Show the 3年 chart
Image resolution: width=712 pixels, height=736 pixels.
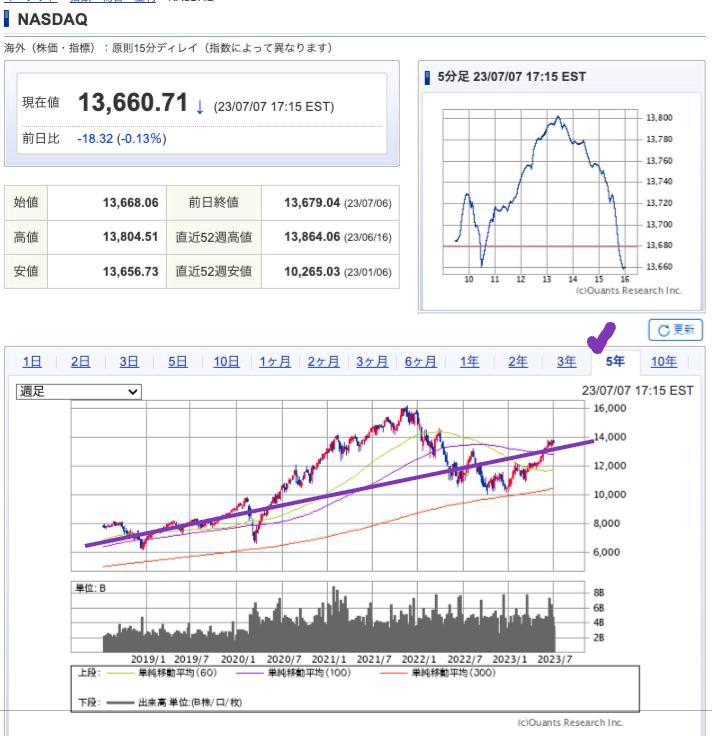[x=567, y=362]
